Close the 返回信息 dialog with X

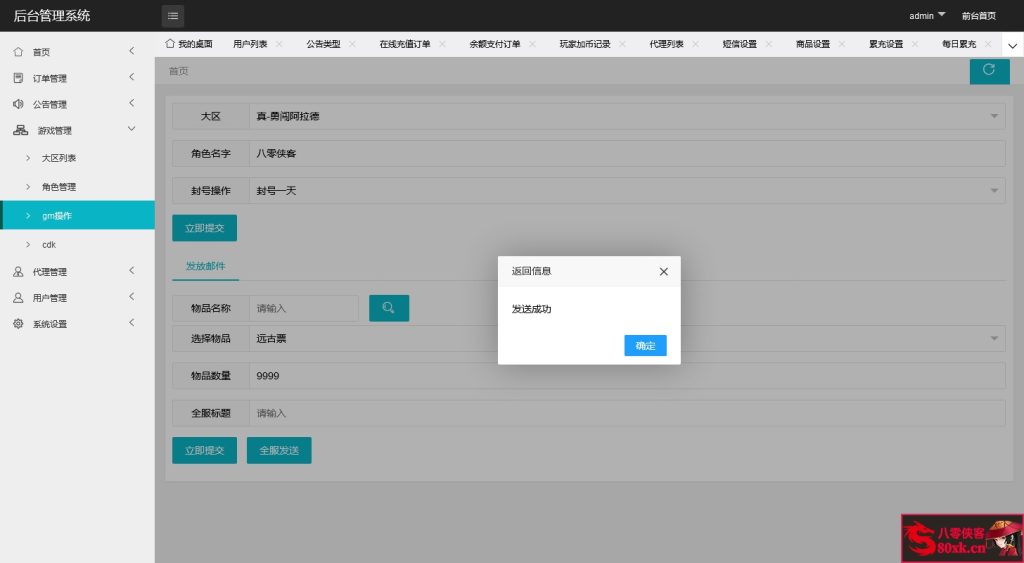coord(664,272)
